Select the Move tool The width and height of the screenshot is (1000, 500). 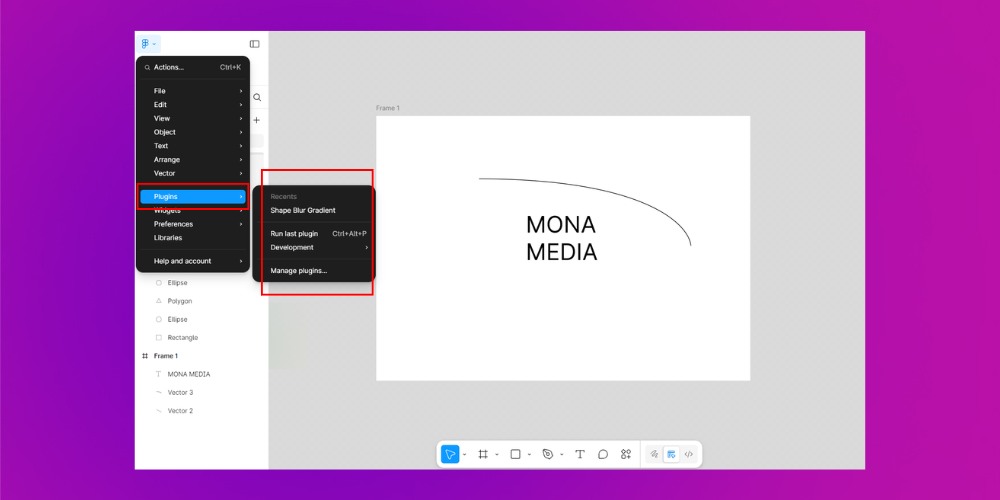450,454
